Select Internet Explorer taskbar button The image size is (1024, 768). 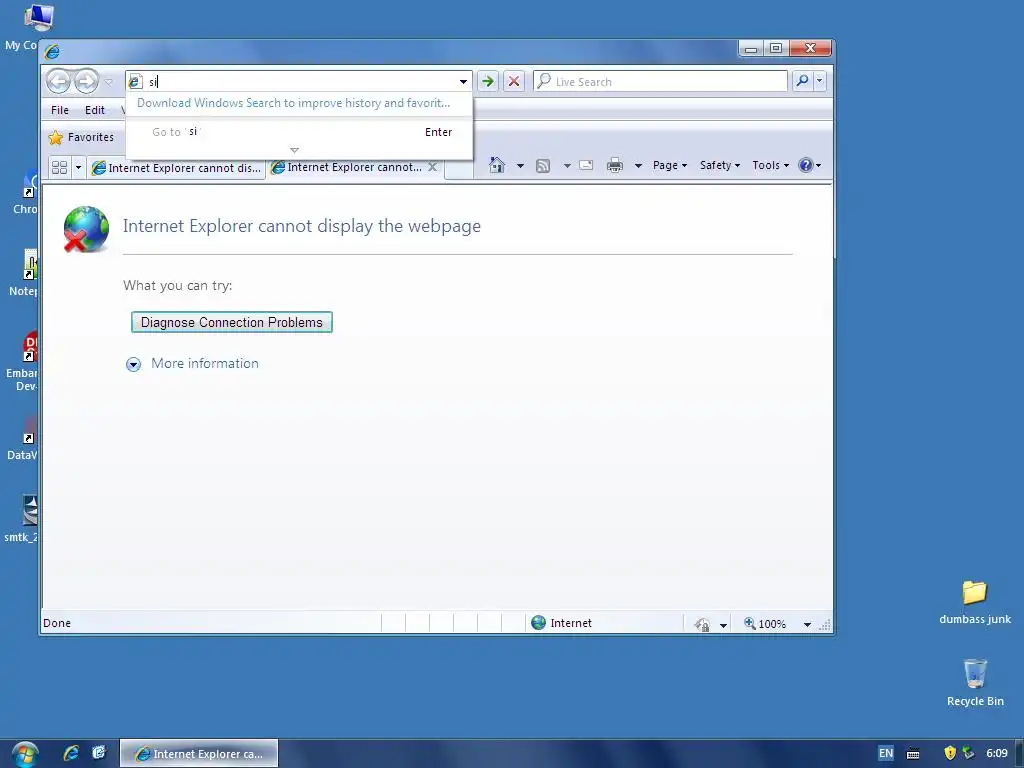coord(199,754)
